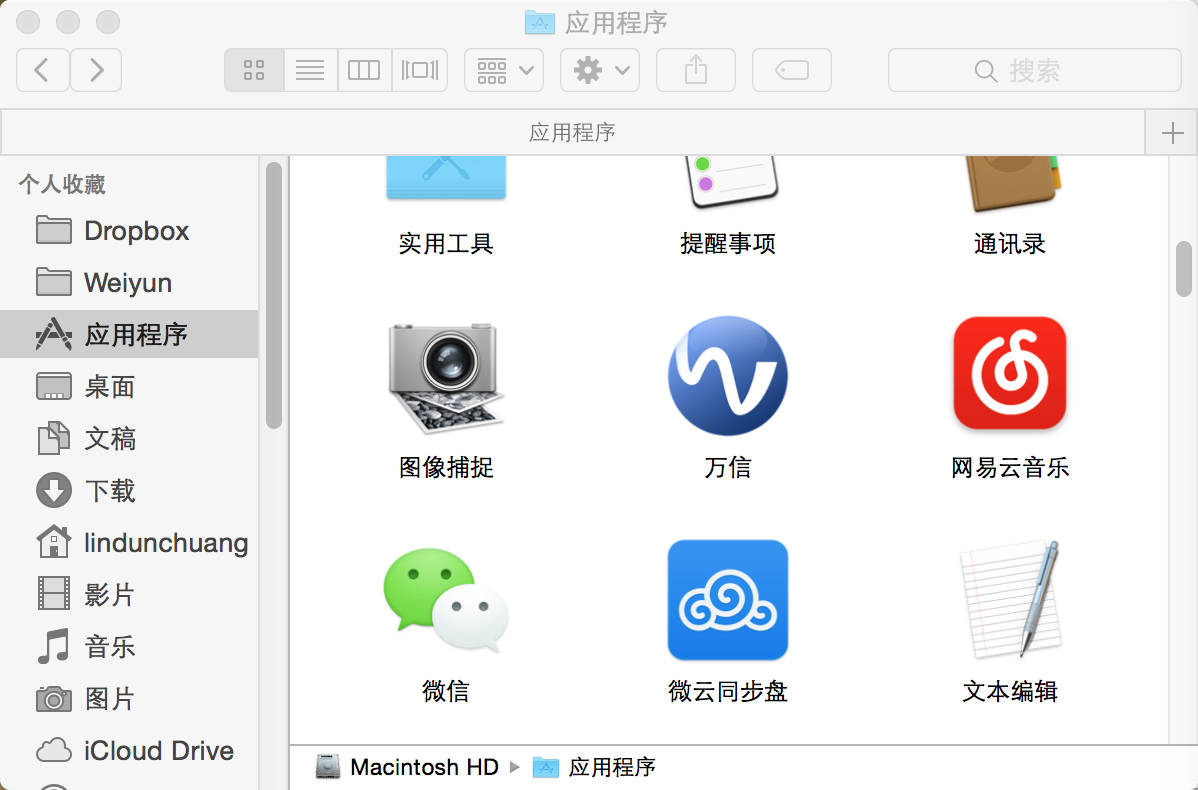This screenshot has height=790, width=1198.
Task: Click the 搜索 search field
Action: point(1034,70)
